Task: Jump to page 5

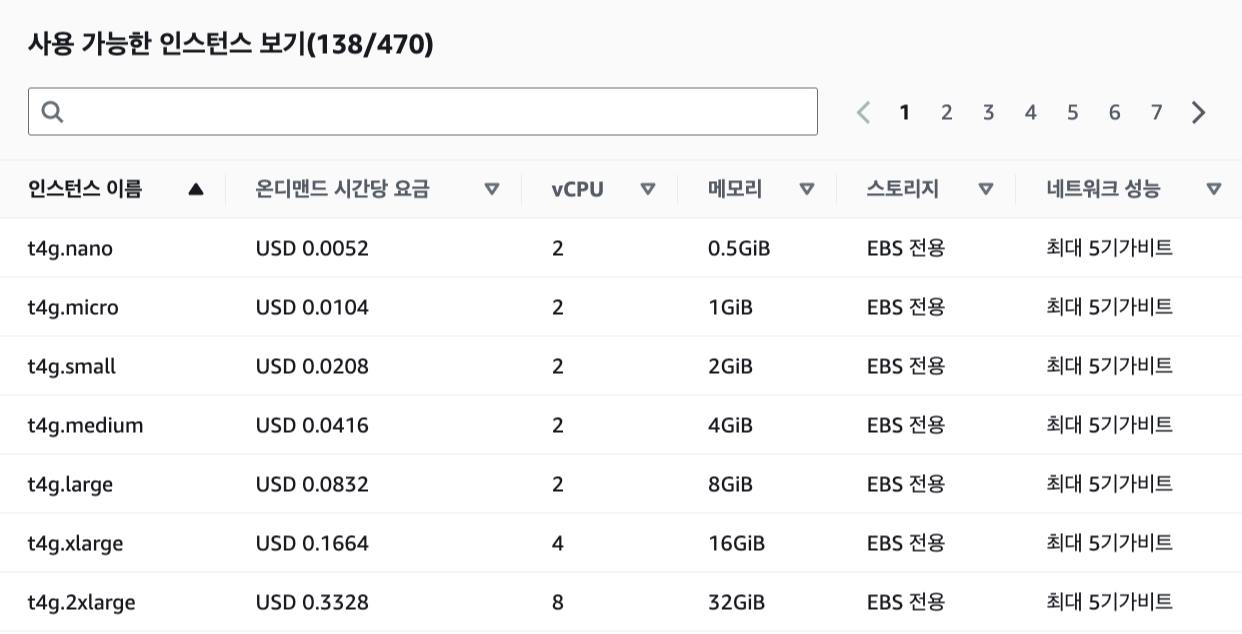Action: point(1072,112)
